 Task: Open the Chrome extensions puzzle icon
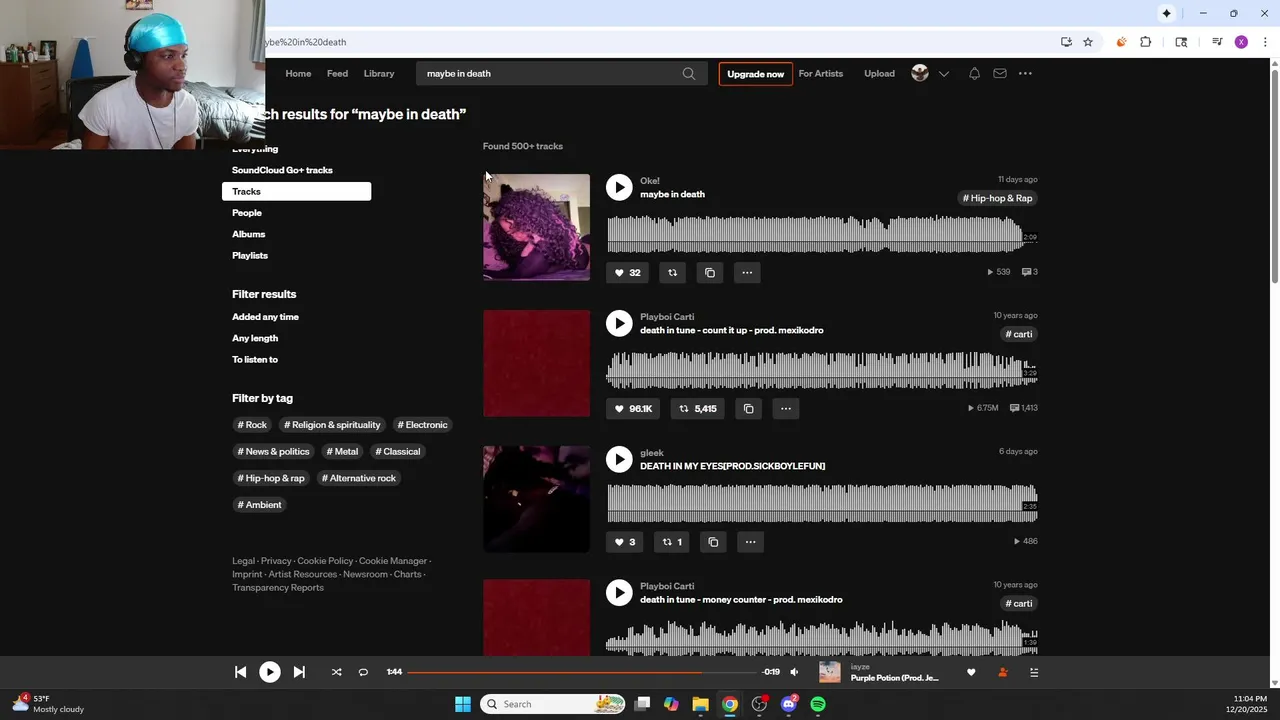pyautogui.click(x=1146, y=42)
